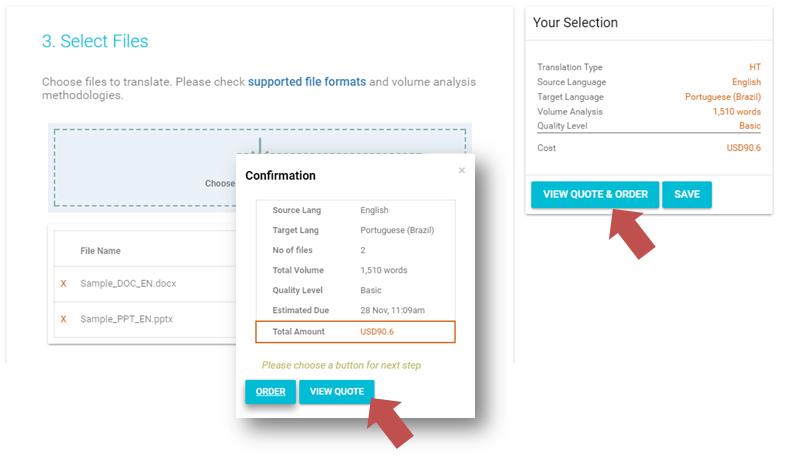The image size is (786, 461).
Task: Click the Estimated Due date in the dialog
Action: 392,310
